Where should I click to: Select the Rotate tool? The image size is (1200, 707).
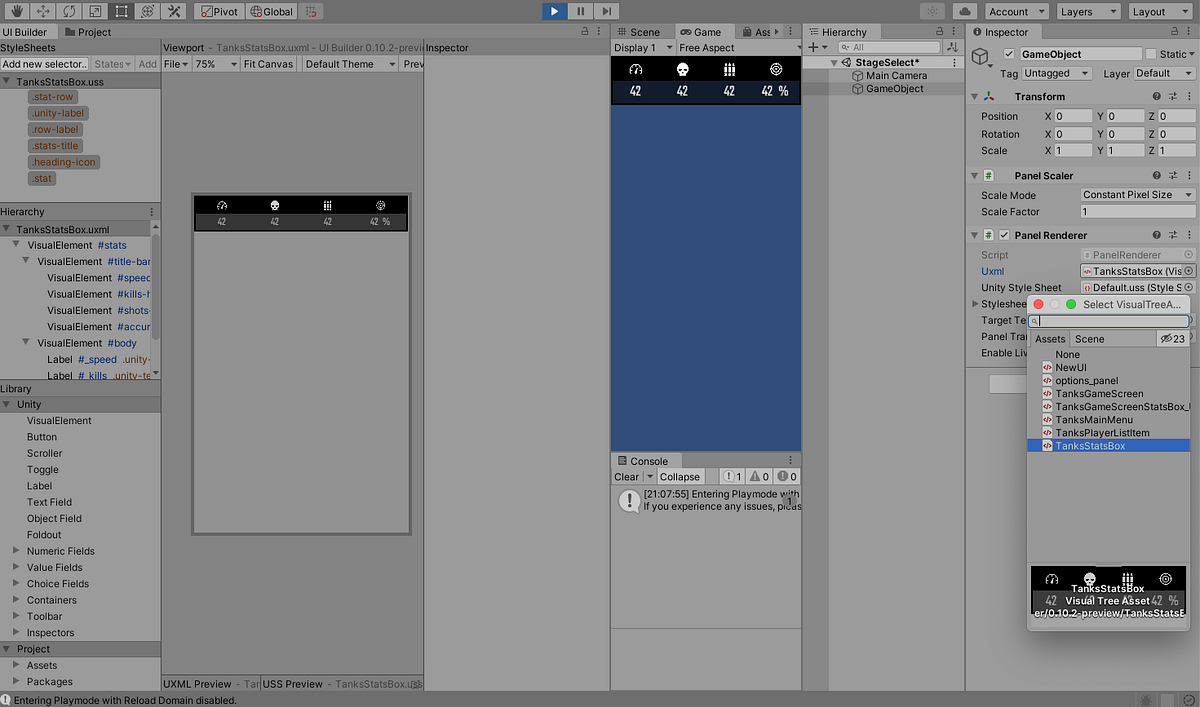pos(68,11)
